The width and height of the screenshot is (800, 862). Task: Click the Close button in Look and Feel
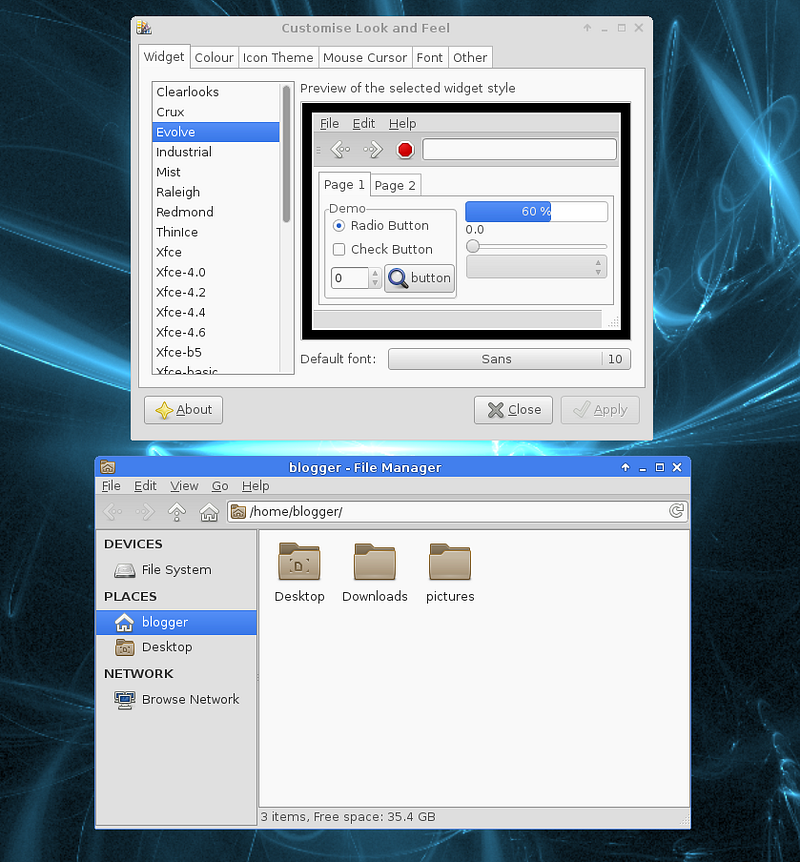point(514,410)
